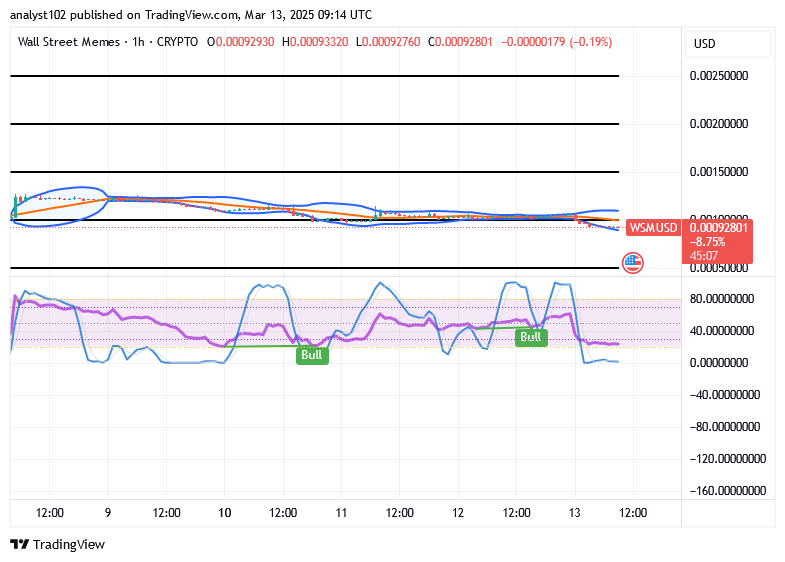Click the date 12 on time axis
785x562 pixels.
(458, 512)
